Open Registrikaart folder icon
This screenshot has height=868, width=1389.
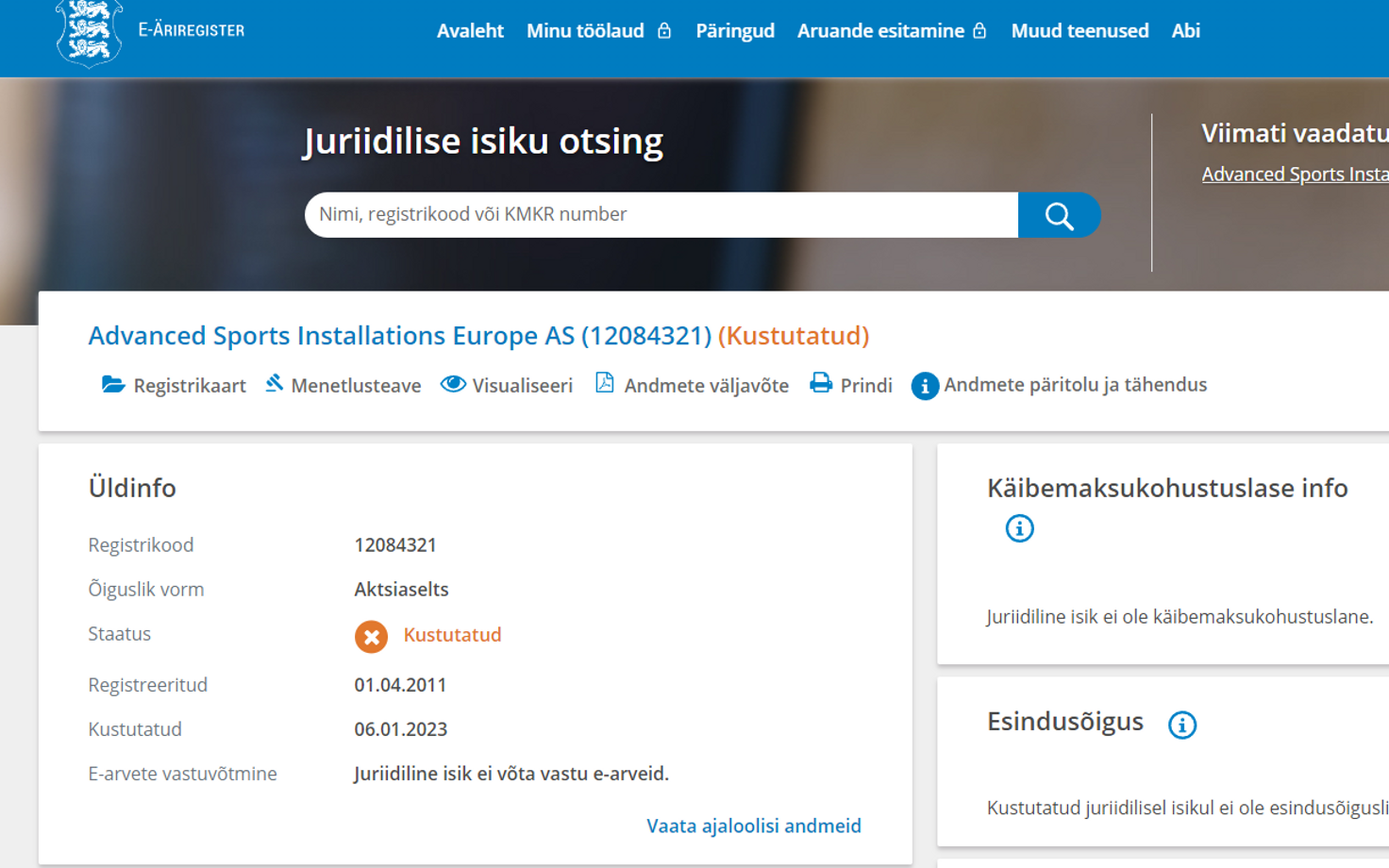[x=113, y=384]
